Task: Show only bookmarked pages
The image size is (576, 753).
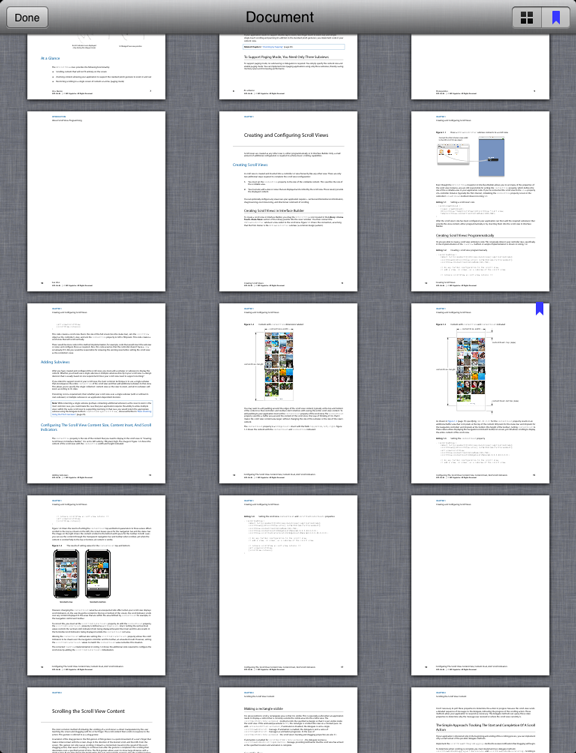Action: click(556, 17)
